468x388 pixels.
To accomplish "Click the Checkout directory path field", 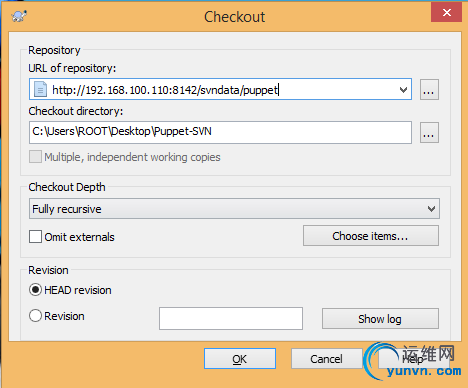I will pyautogui.click(x=220, y=132).
